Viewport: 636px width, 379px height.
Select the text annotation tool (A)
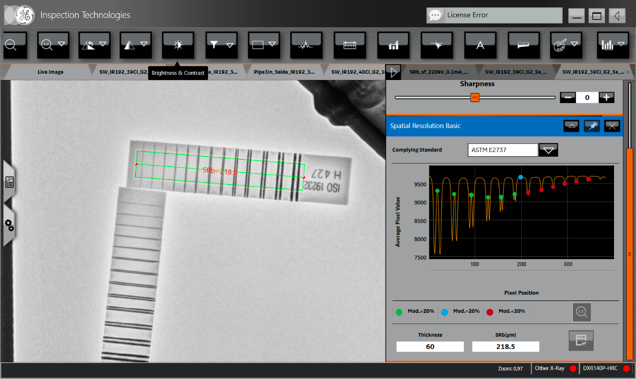click(x=480, y=45)
